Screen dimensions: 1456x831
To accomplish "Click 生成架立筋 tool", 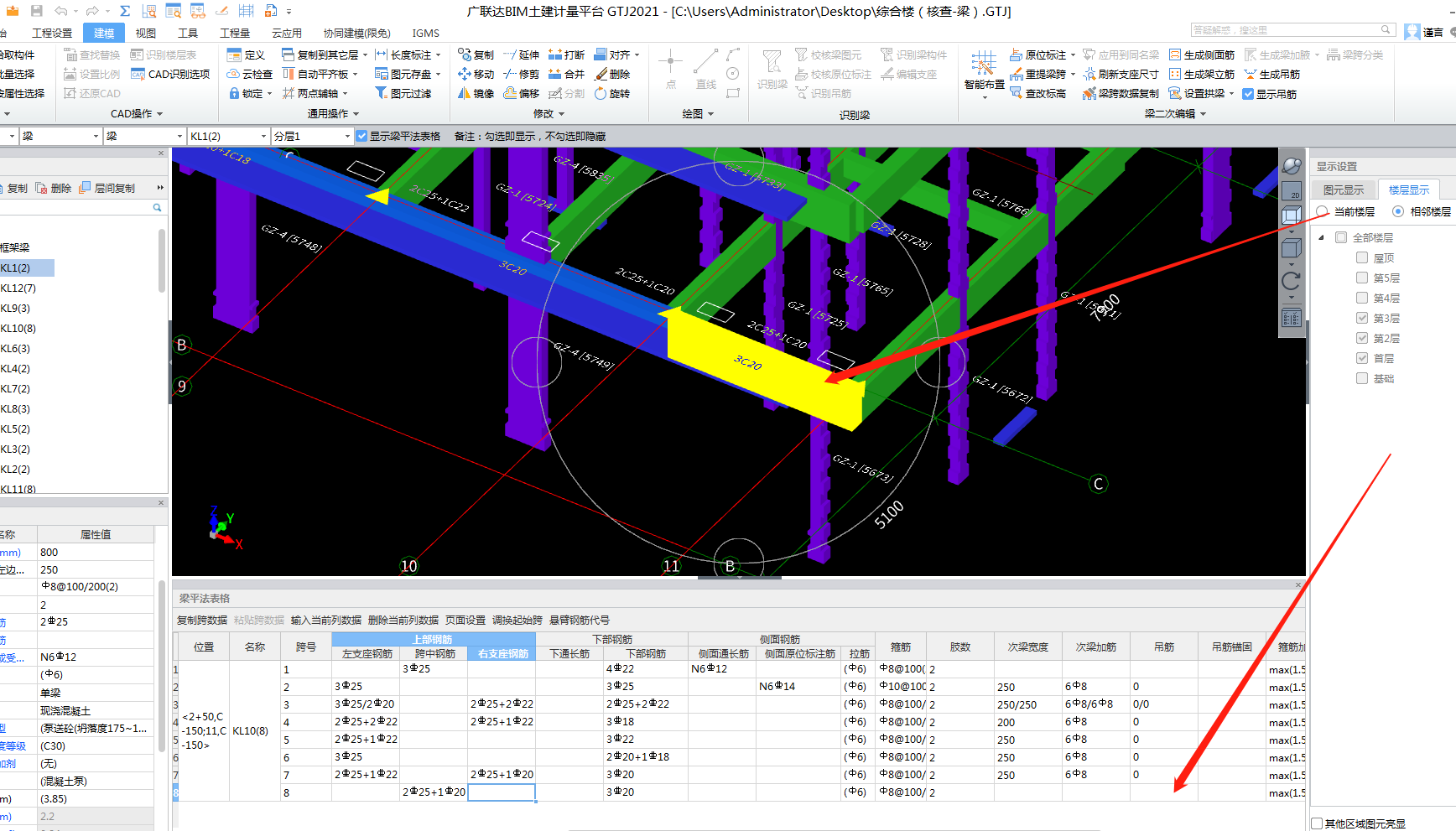I will [1201, 74].
